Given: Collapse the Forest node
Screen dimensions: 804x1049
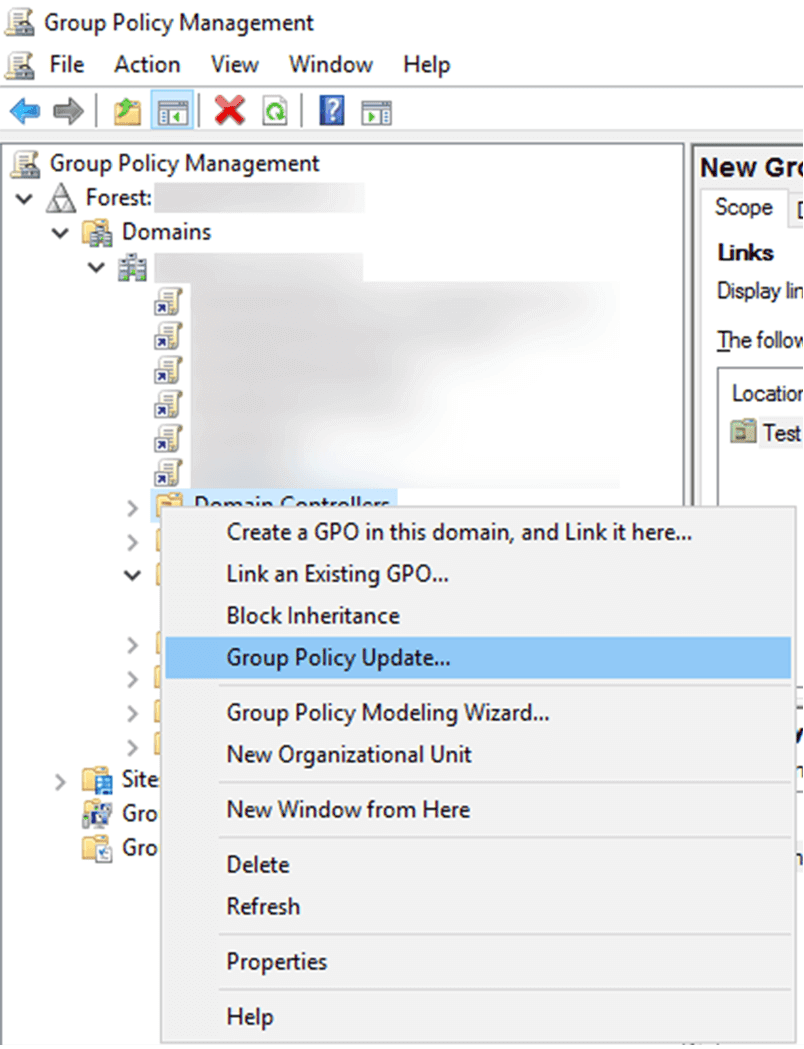Looking at the screenshot, I should 22,198.
